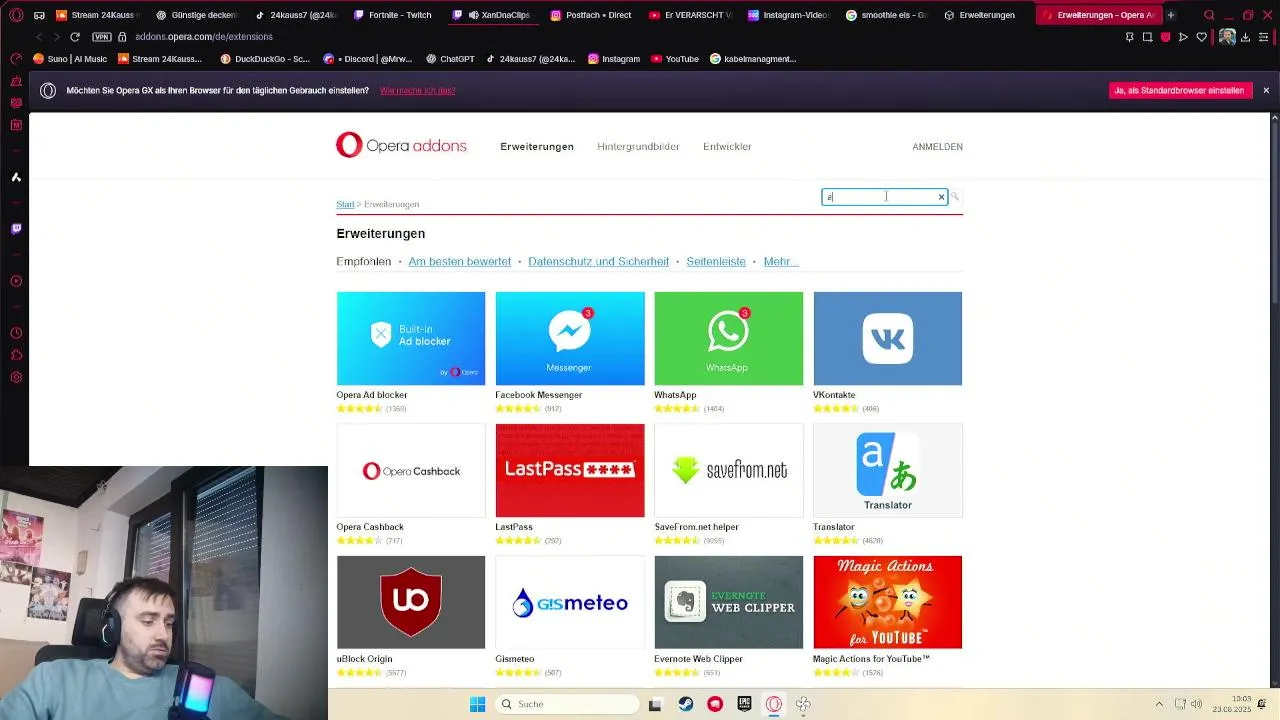Open a new tab with plus button

click(1171, 15)
